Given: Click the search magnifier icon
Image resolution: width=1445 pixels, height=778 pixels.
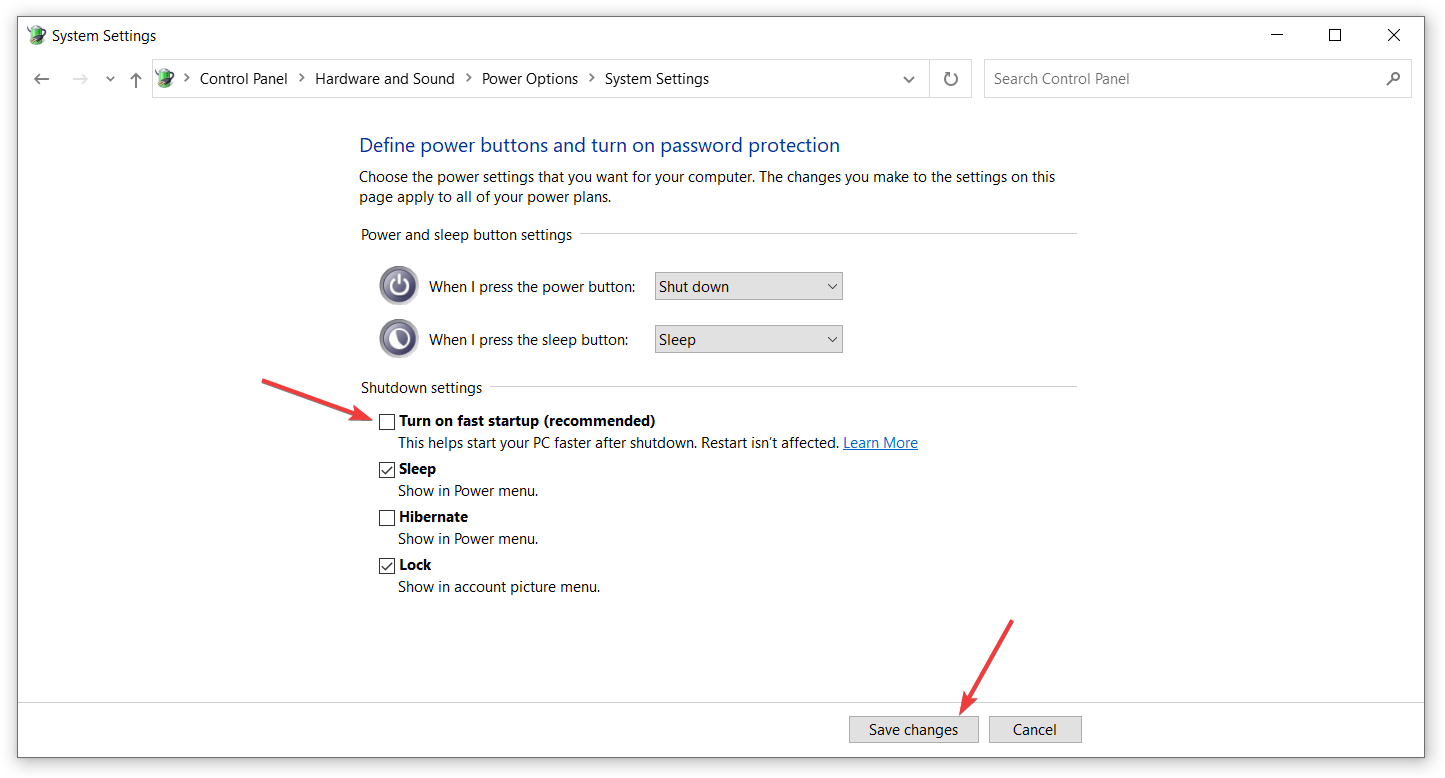Looking at the screenshot, I should click(1393, 79).
